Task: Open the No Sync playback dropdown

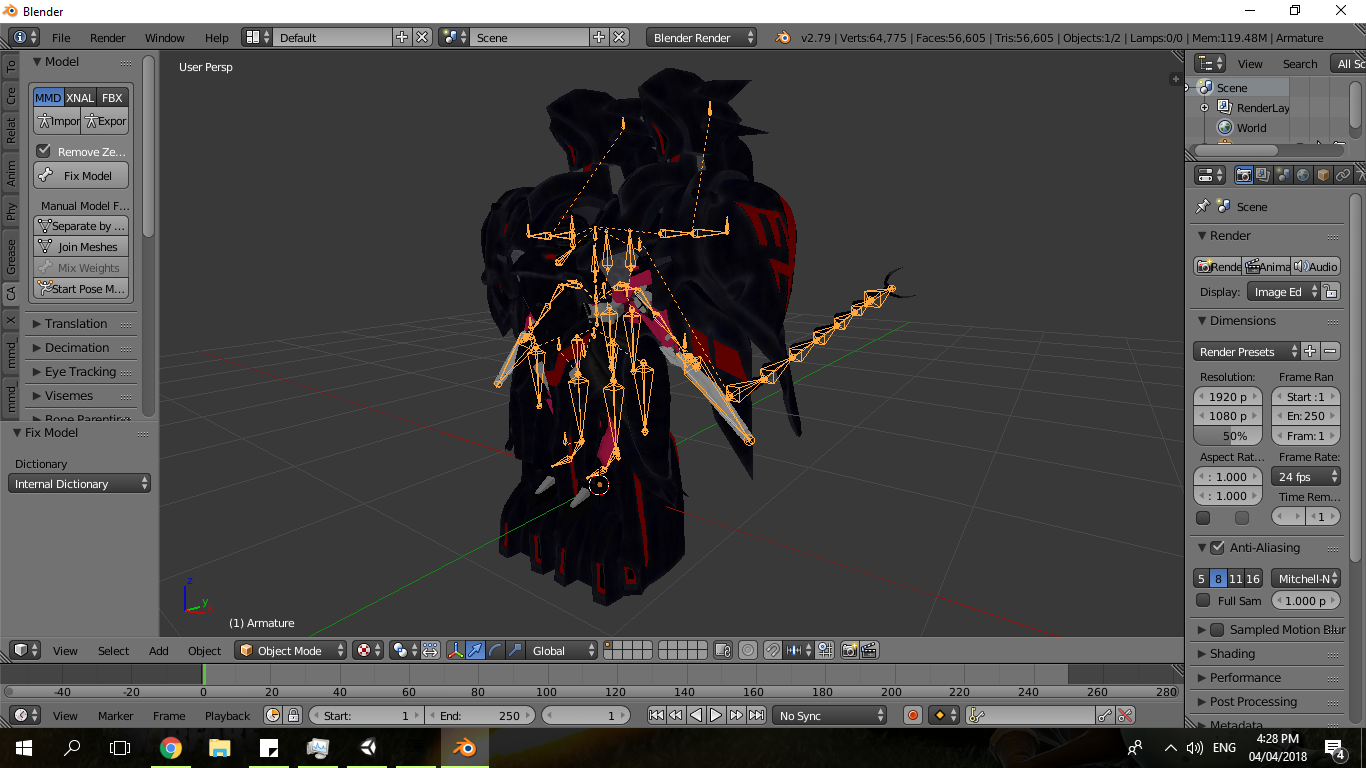Action: point(829,715)
